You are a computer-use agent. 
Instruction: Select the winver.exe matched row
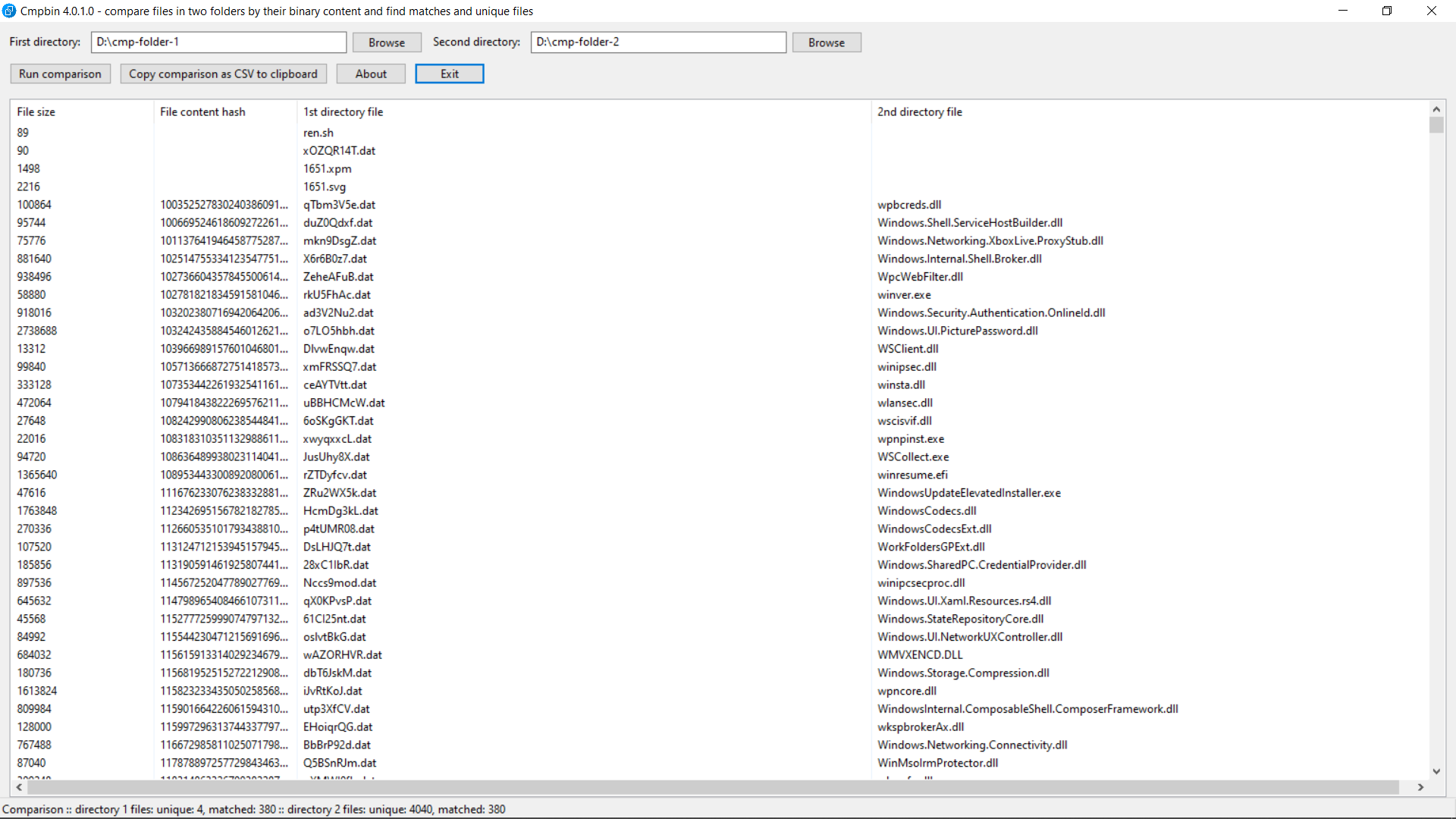coord(904,295)
